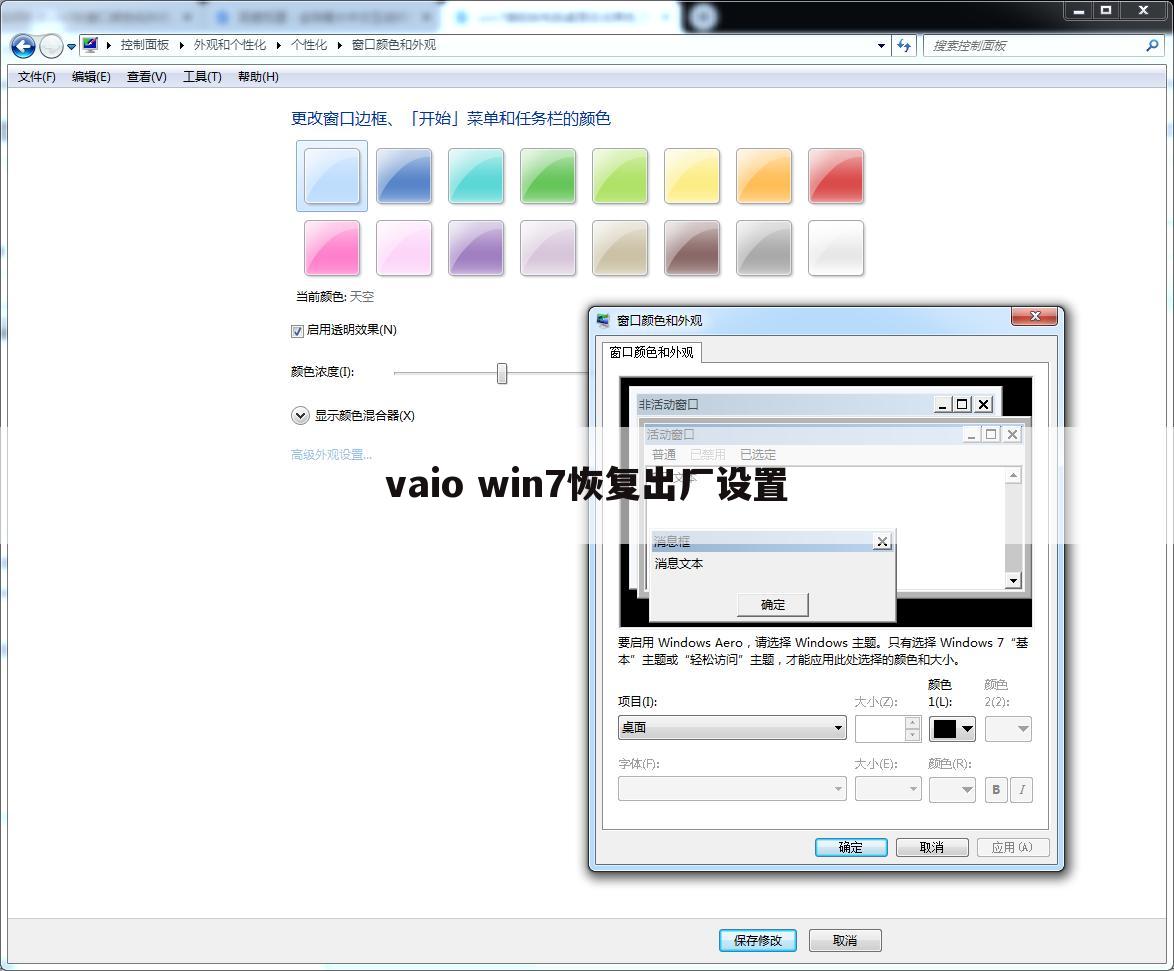
Task: Select the lime green color swatch
Action: click(620, 176)
